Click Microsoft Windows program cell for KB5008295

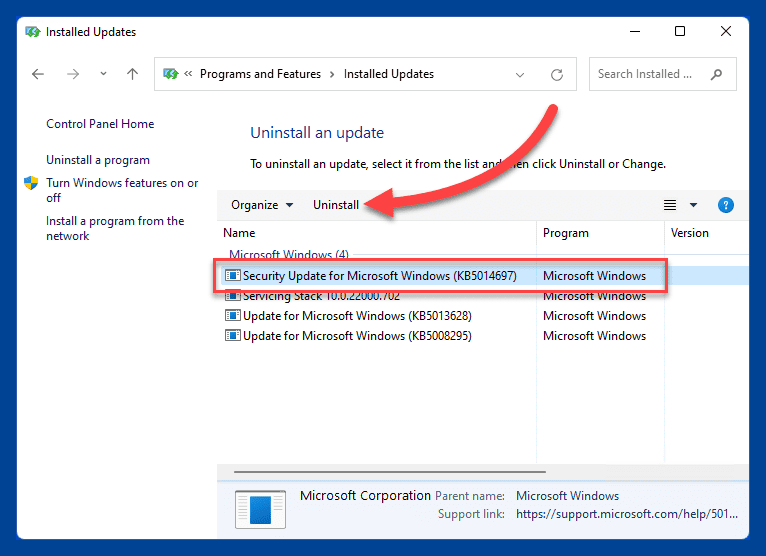pos(595,336)
